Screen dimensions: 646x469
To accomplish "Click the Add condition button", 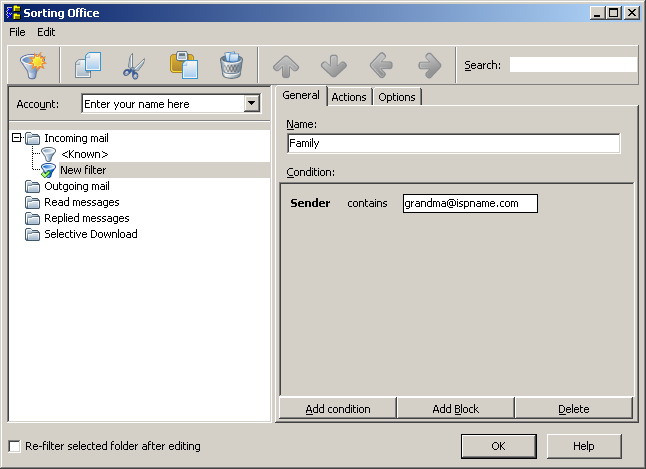I will pyautogui.click(x=338, y=408).
